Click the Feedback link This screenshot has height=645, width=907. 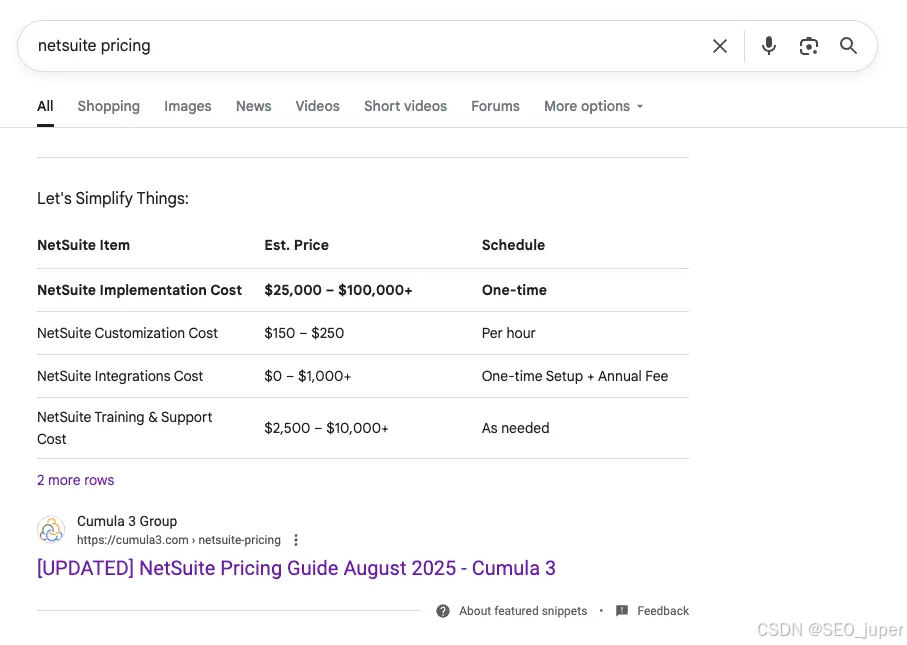coord(663,611)
